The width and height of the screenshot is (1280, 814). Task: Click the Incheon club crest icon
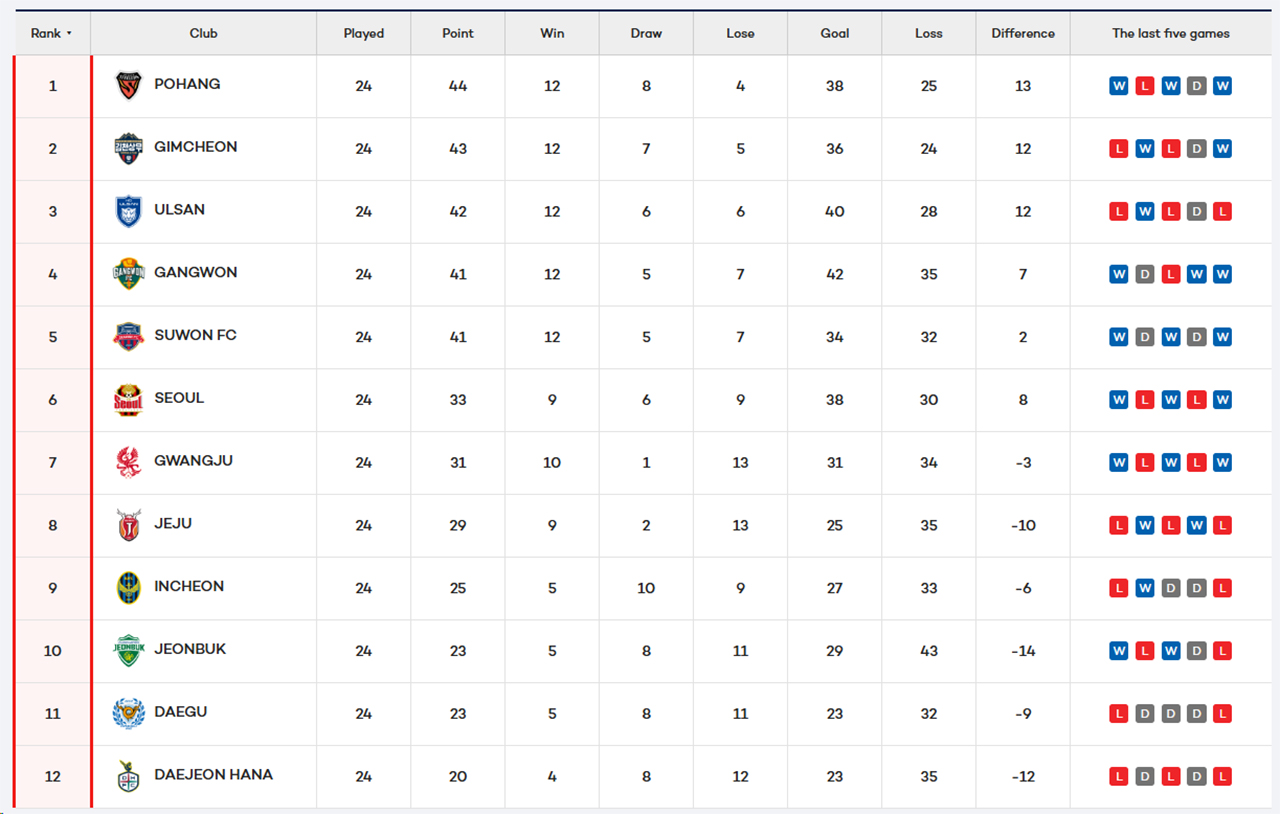[129, 588]
